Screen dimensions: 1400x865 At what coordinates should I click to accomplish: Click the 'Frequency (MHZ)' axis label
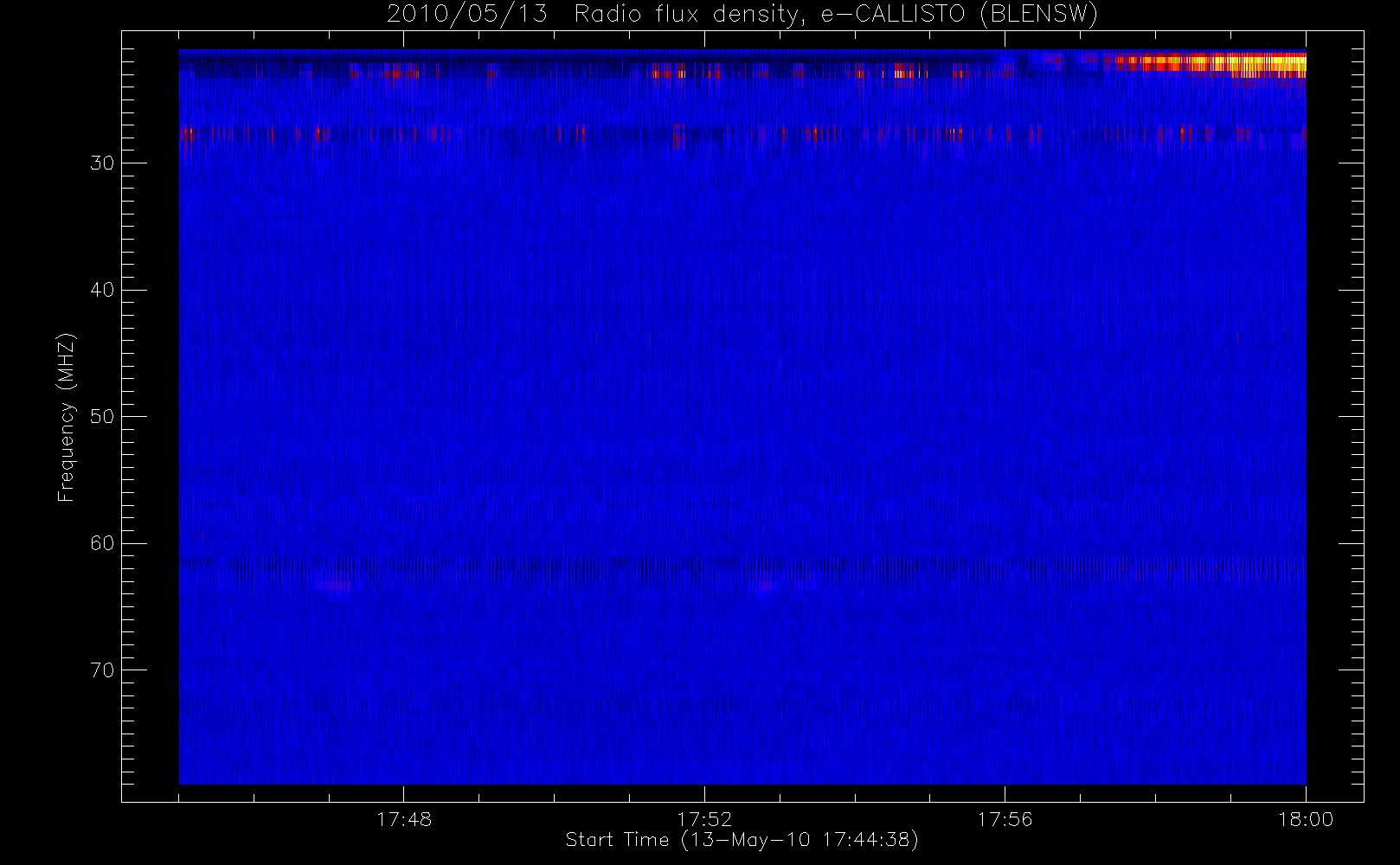[66, 417]
